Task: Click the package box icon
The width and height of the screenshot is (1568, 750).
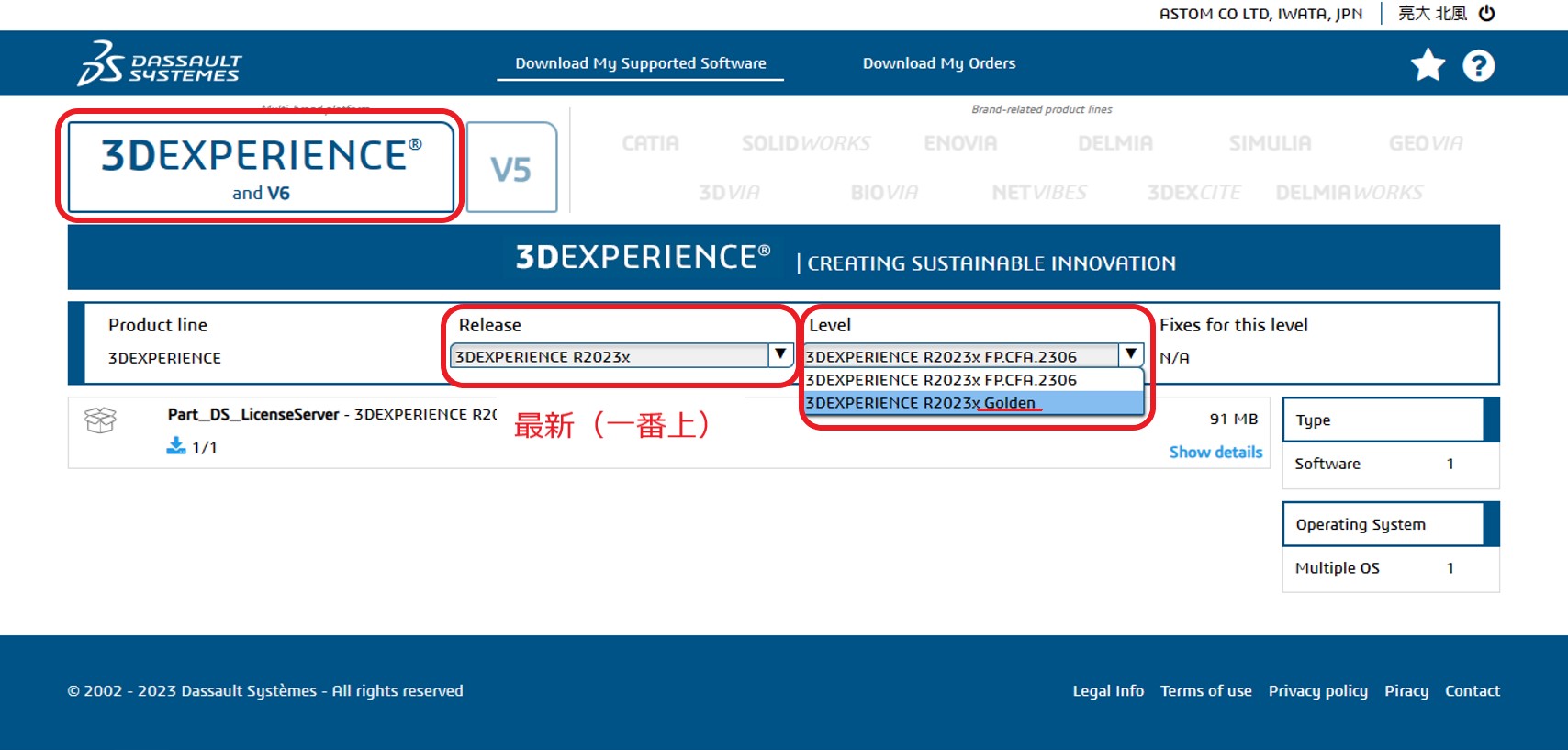Action: coord(100,420)
